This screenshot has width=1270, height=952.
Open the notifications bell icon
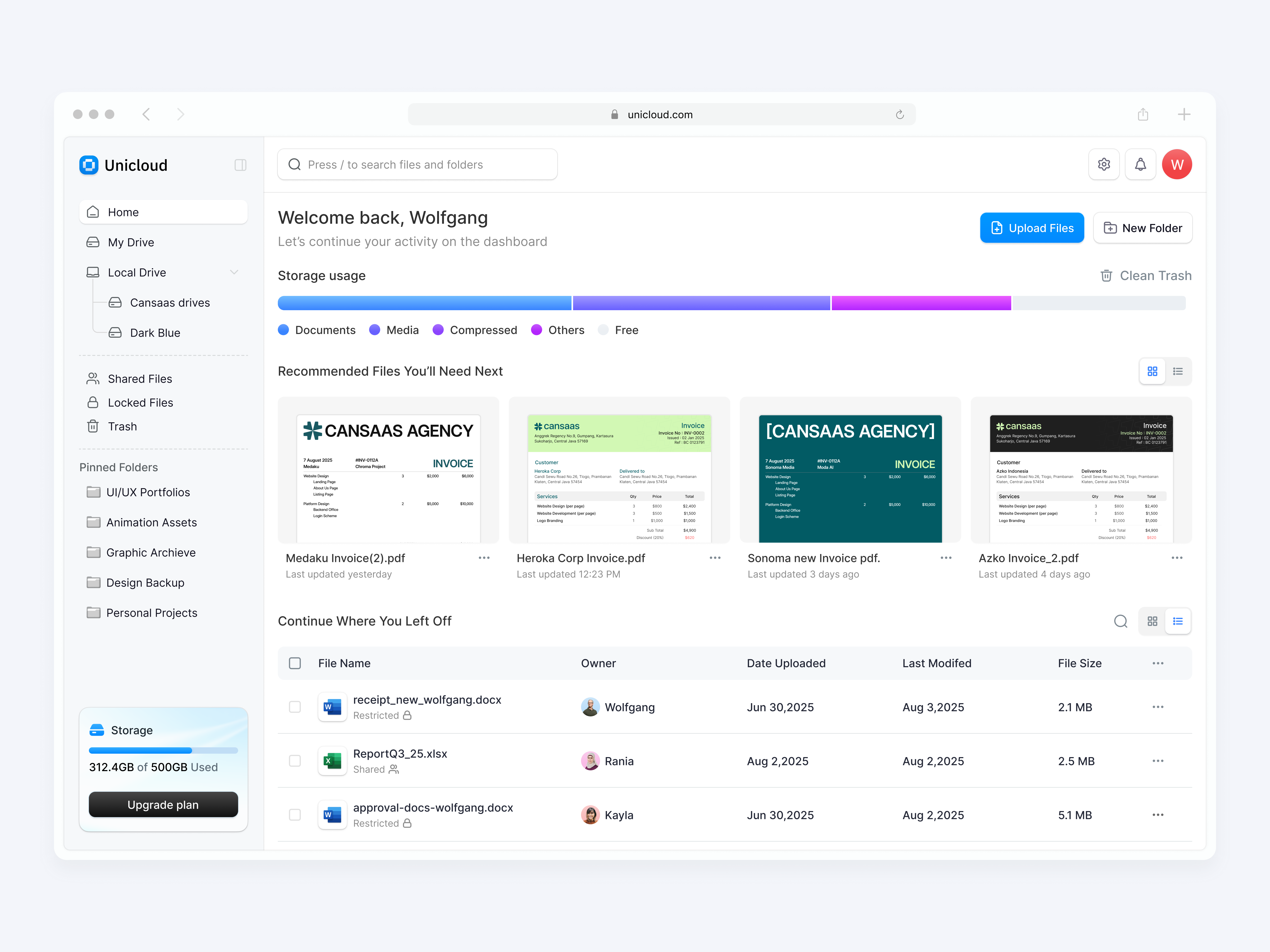tap(1140, 164)
